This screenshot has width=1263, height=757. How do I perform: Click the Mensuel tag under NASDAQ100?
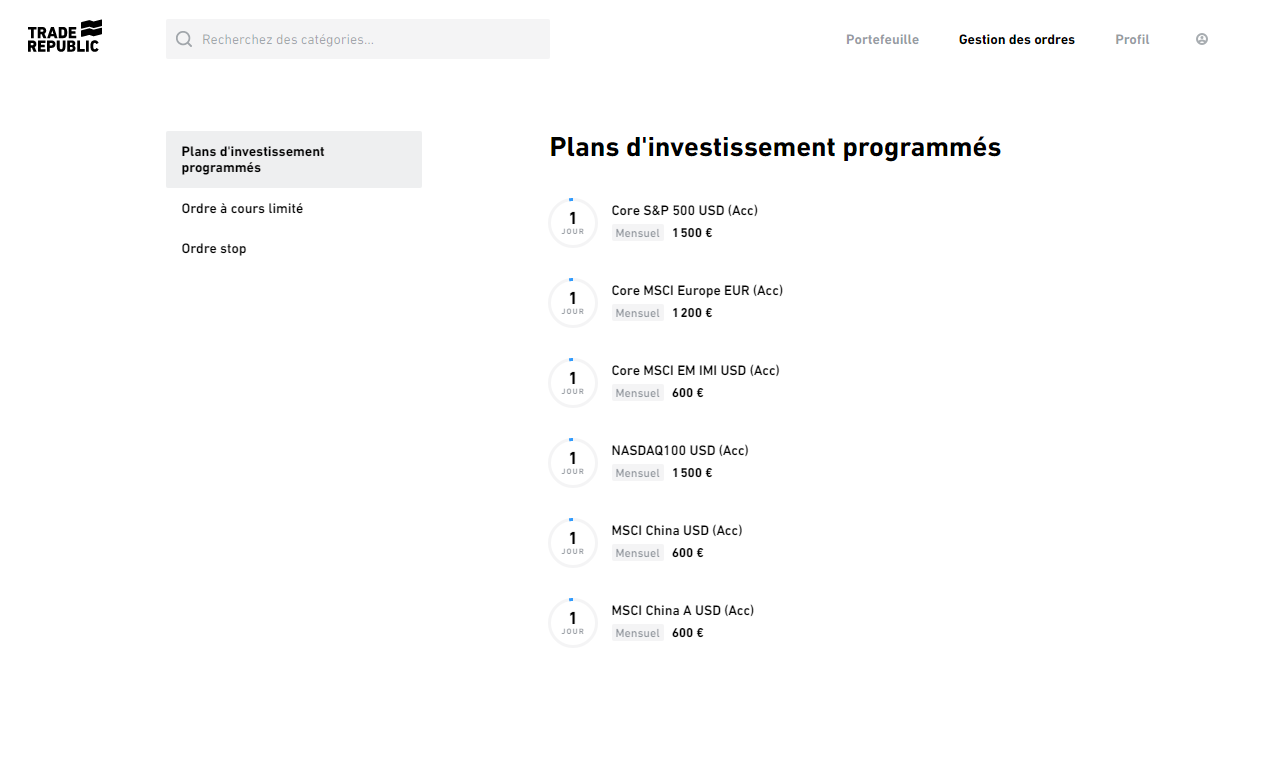click(x=638, y=473)
